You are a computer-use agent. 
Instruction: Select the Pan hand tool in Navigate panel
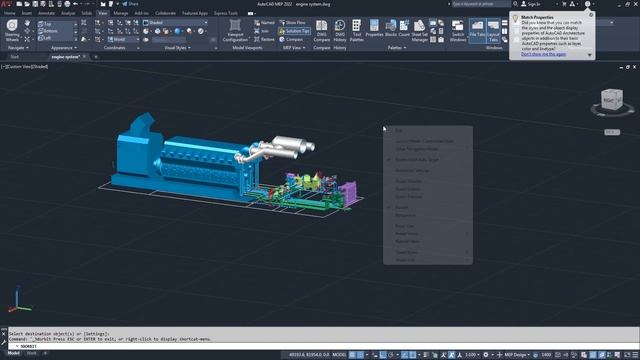tap(27, 23)
